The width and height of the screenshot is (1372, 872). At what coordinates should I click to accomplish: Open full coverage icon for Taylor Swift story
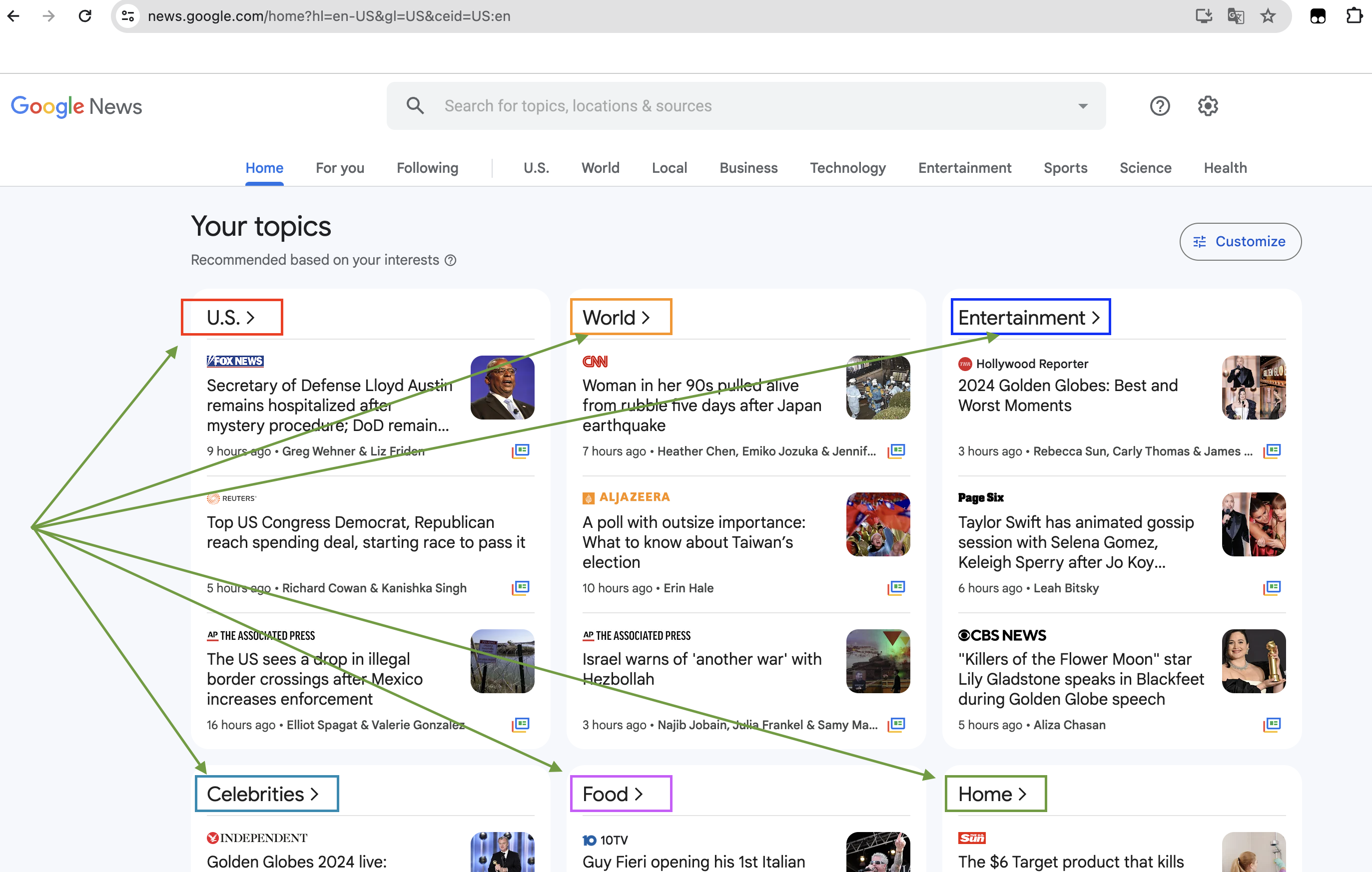(x=1272, y=588)
